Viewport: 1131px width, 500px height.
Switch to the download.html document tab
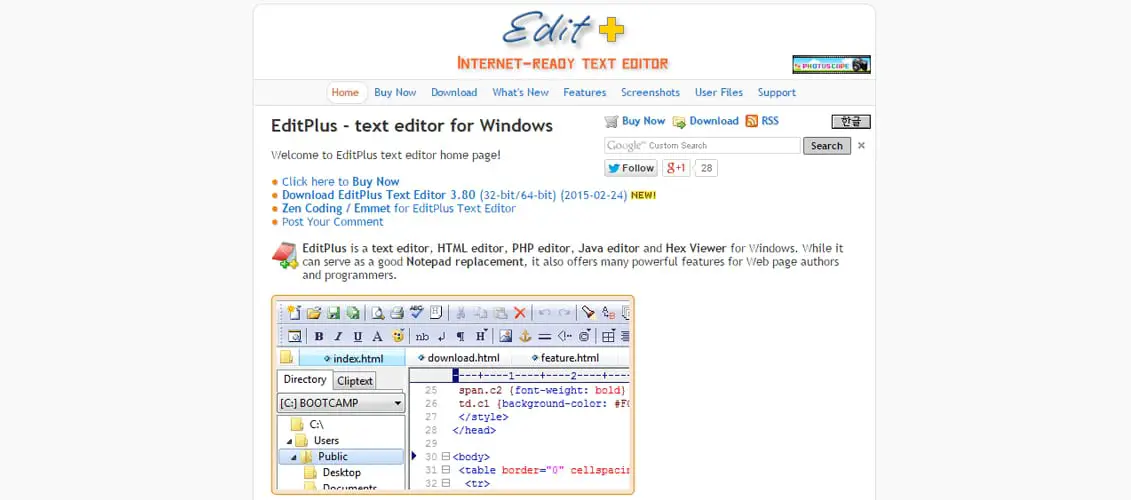click(x=458, y=358)
